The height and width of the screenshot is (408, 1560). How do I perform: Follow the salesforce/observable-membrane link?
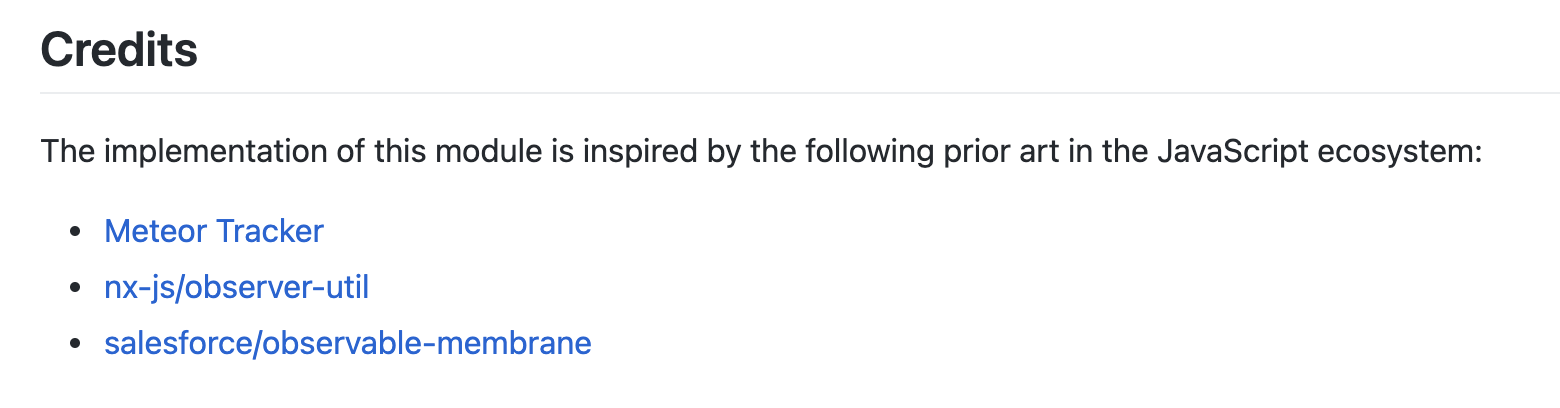[347, 344]
